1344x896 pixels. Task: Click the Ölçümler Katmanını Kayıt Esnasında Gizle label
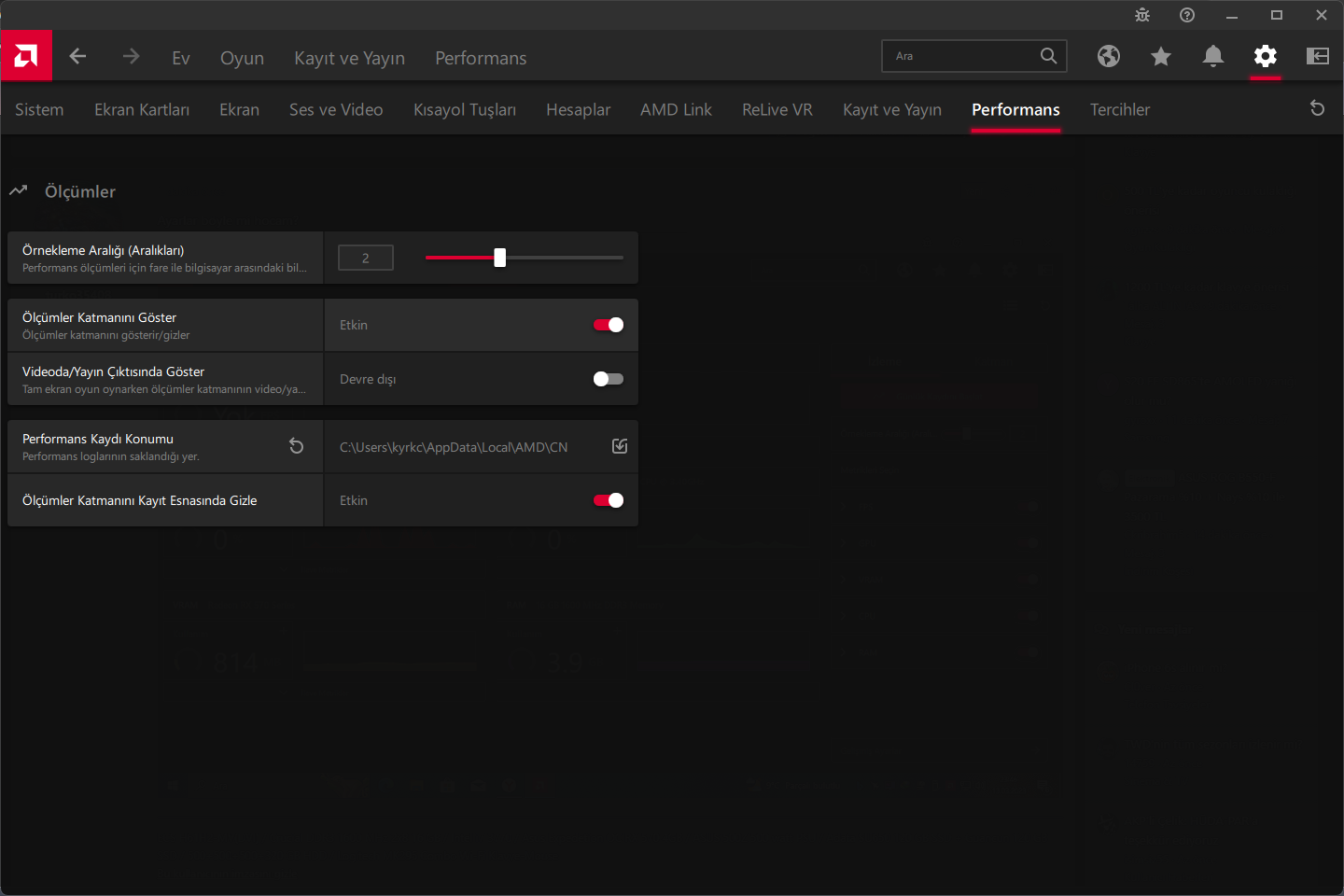pos(139,500)
